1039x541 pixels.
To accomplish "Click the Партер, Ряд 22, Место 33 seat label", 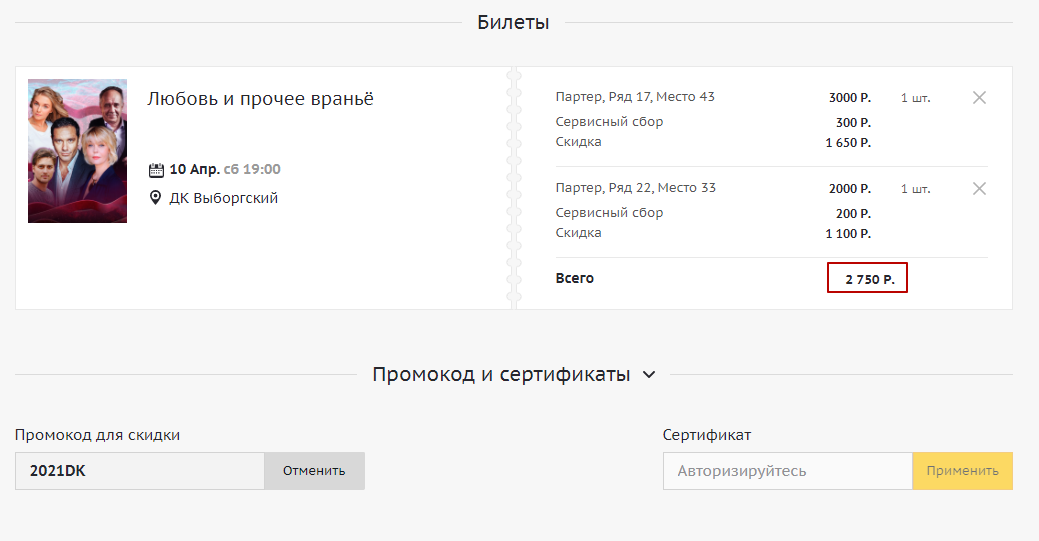I will tap(635, 188).
